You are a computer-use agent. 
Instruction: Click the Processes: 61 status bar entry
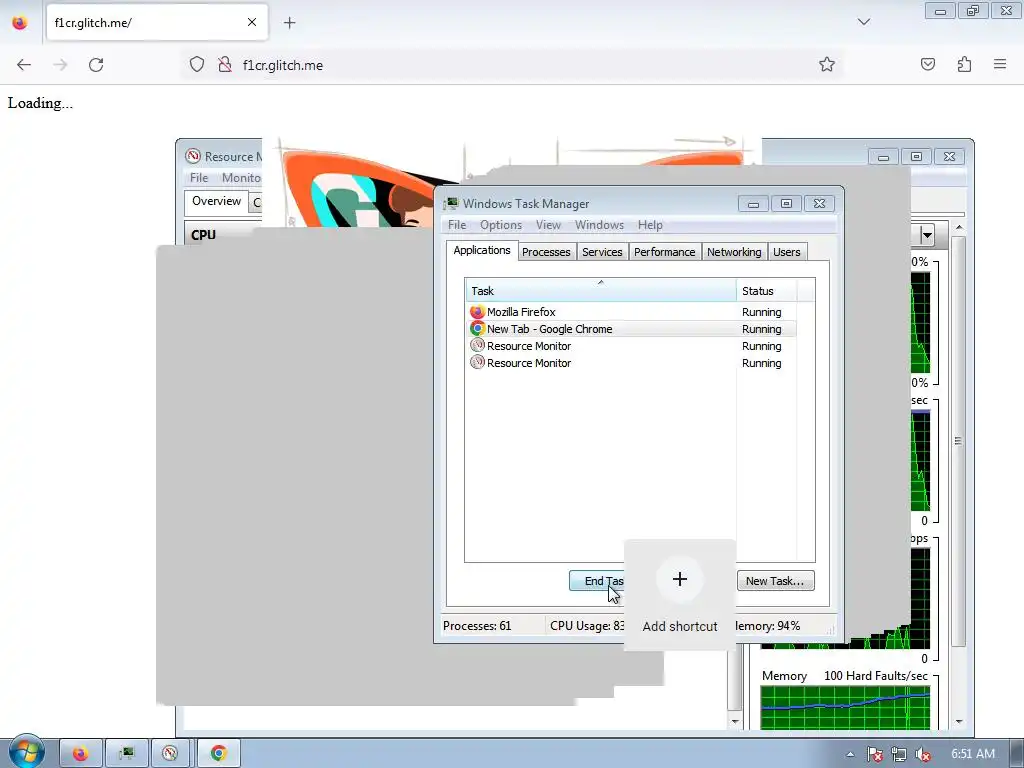(477, 626)
